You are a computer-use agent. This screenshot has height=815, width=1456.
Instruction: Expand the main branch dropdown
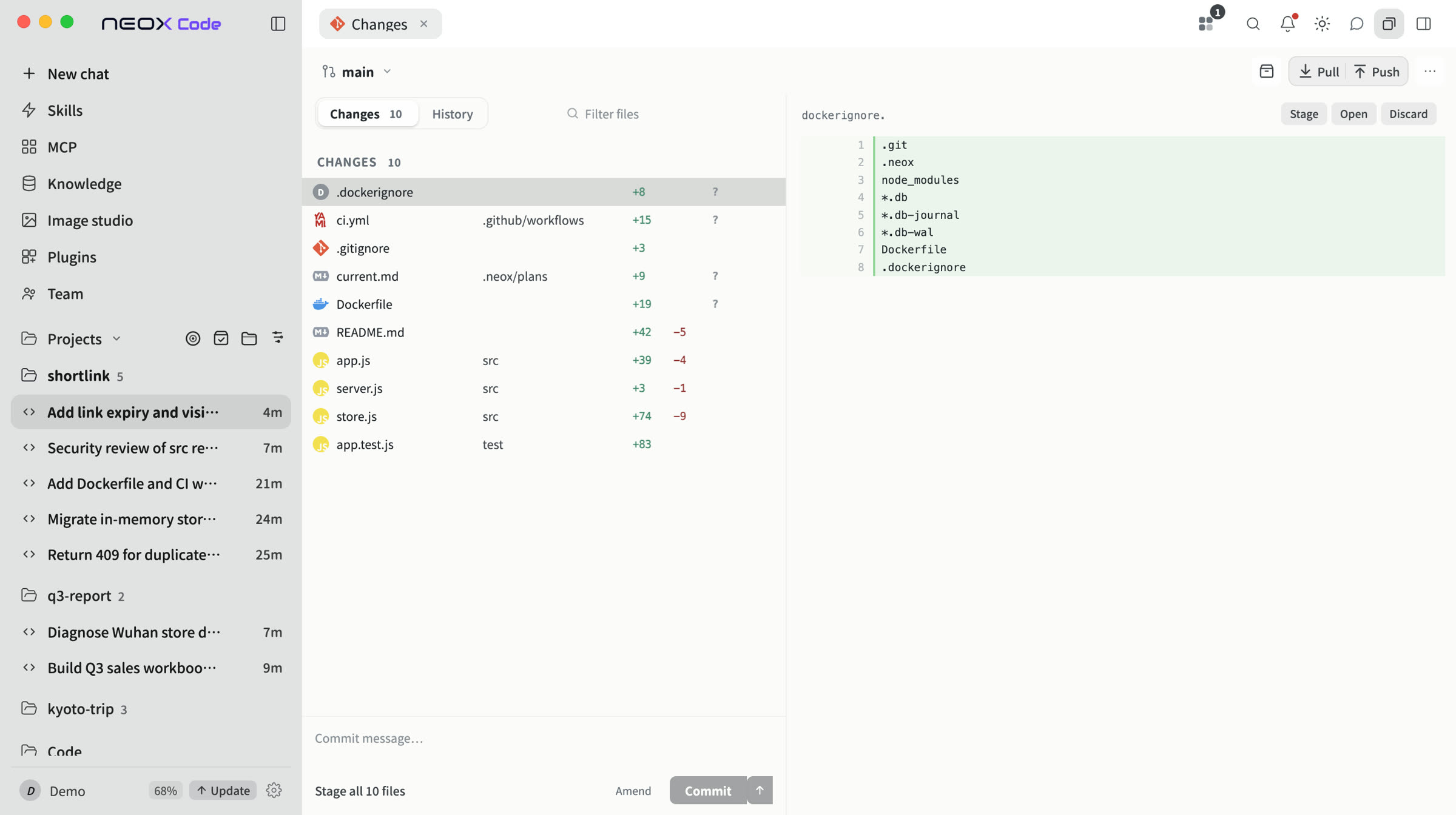pyautogui.click(x=357, y=72)
